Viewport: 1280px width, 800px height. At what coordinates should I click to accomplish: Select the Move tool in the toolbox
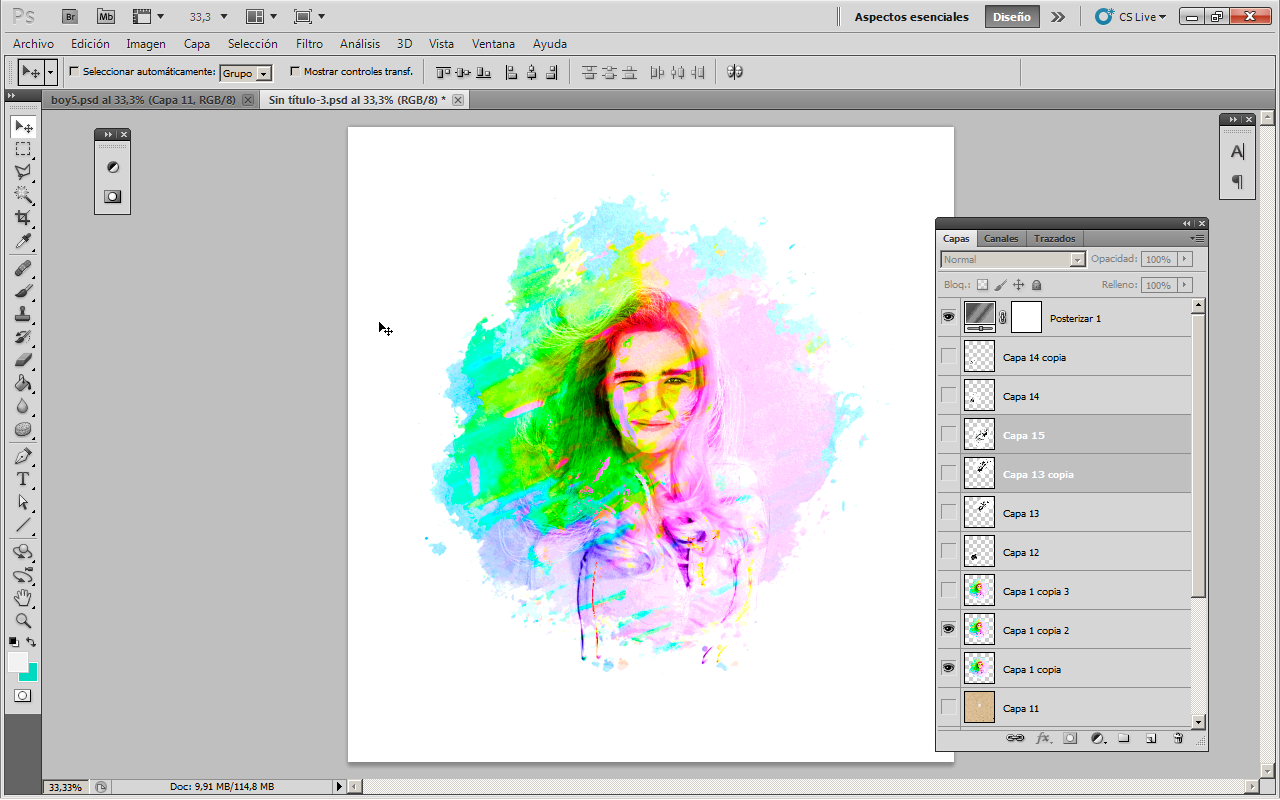click(23, 126)
